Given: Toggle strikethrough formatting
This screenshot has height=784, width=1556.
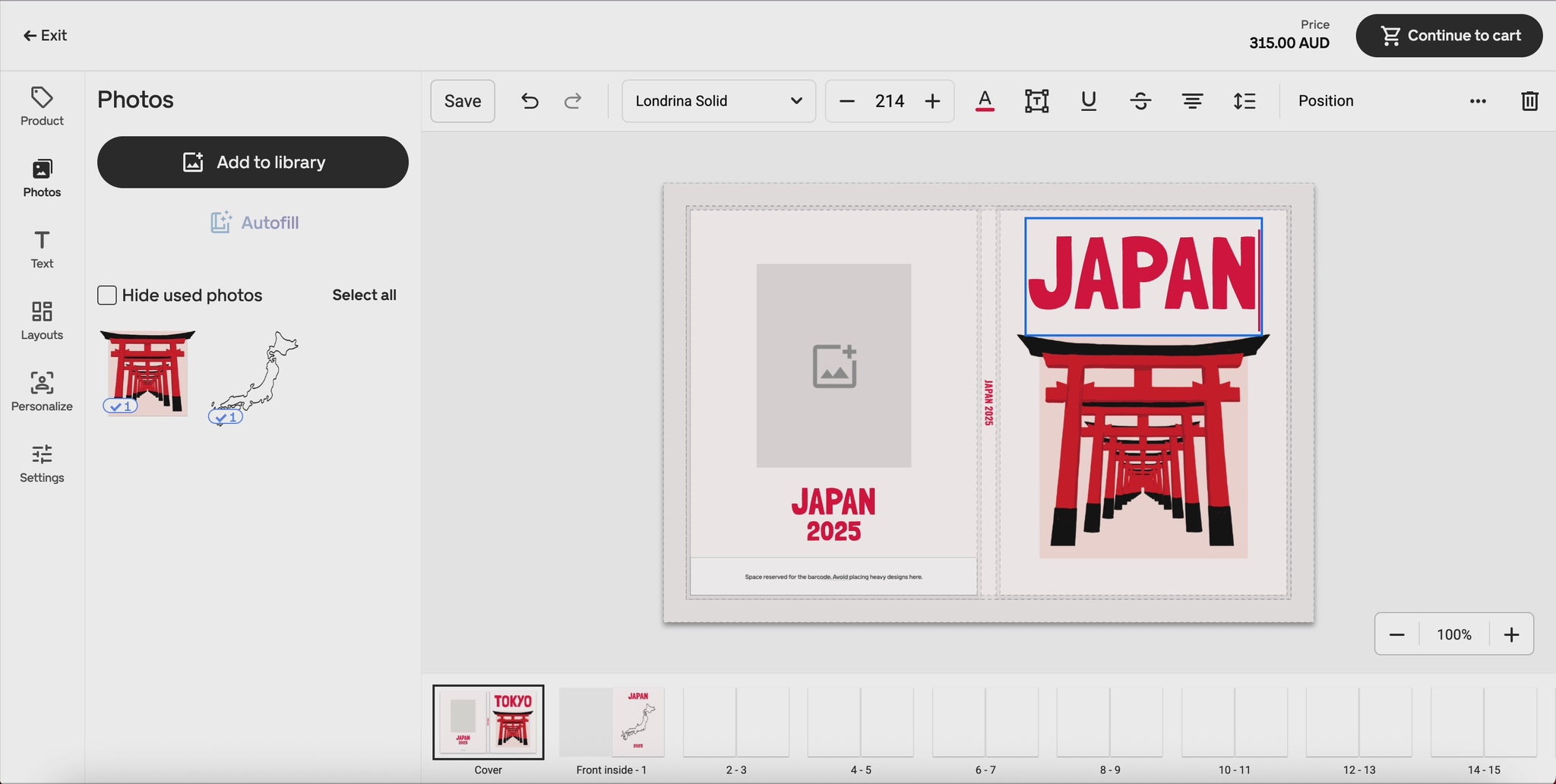Looking at the screenshot, I should pos(1140,101).
